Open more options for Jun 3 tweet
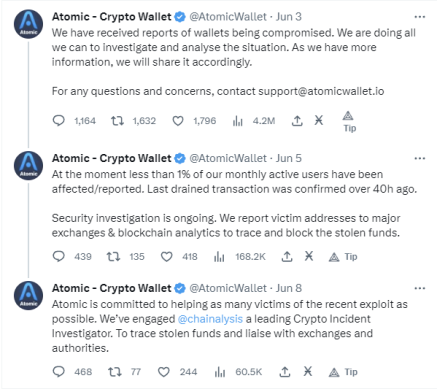This screenshot has width=437, height=389. click(x=420, y=17)
